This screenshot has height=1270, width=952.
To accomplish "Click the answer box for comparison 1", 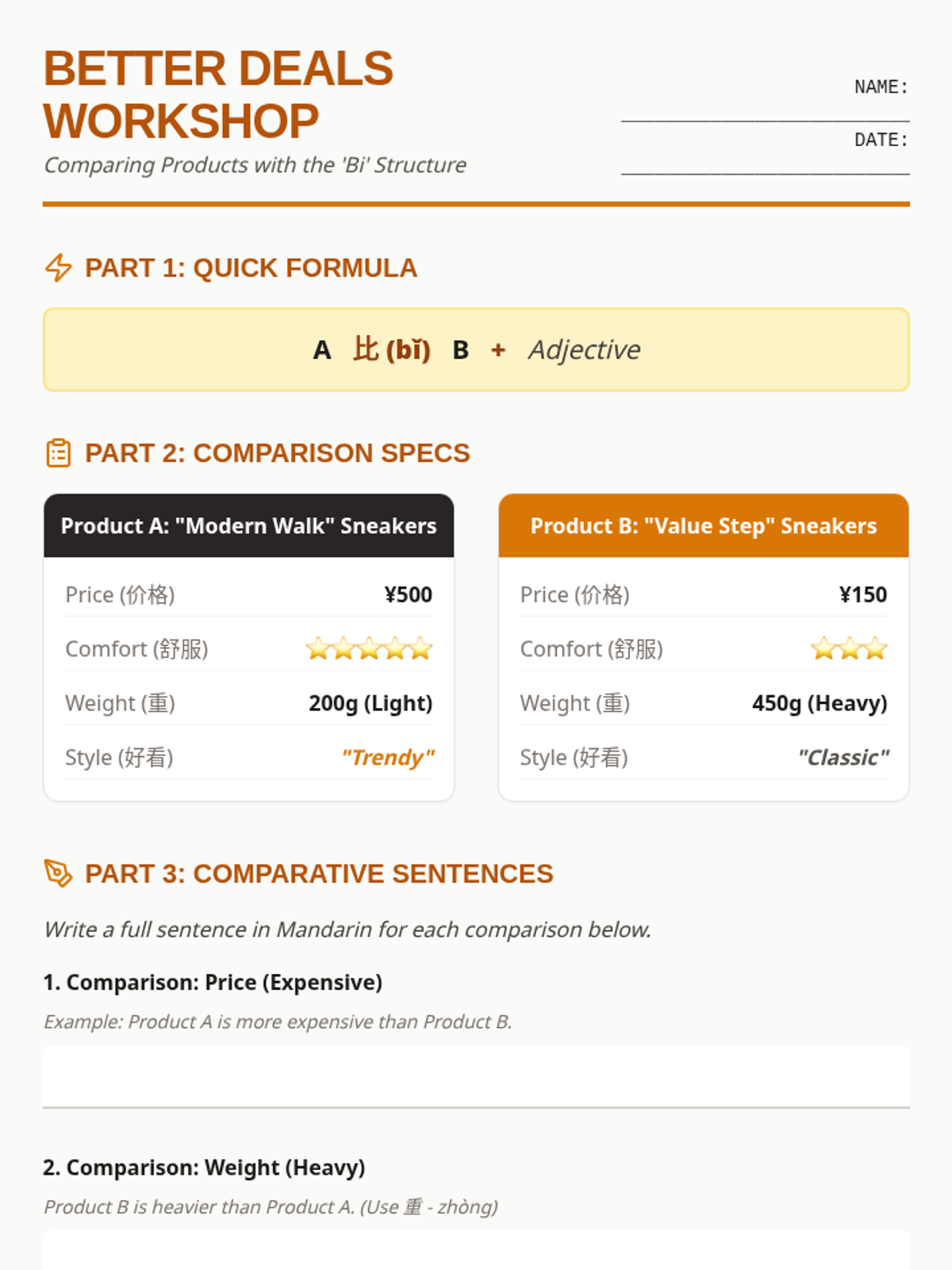I will pyautogui.click(x=476, y=1076).
